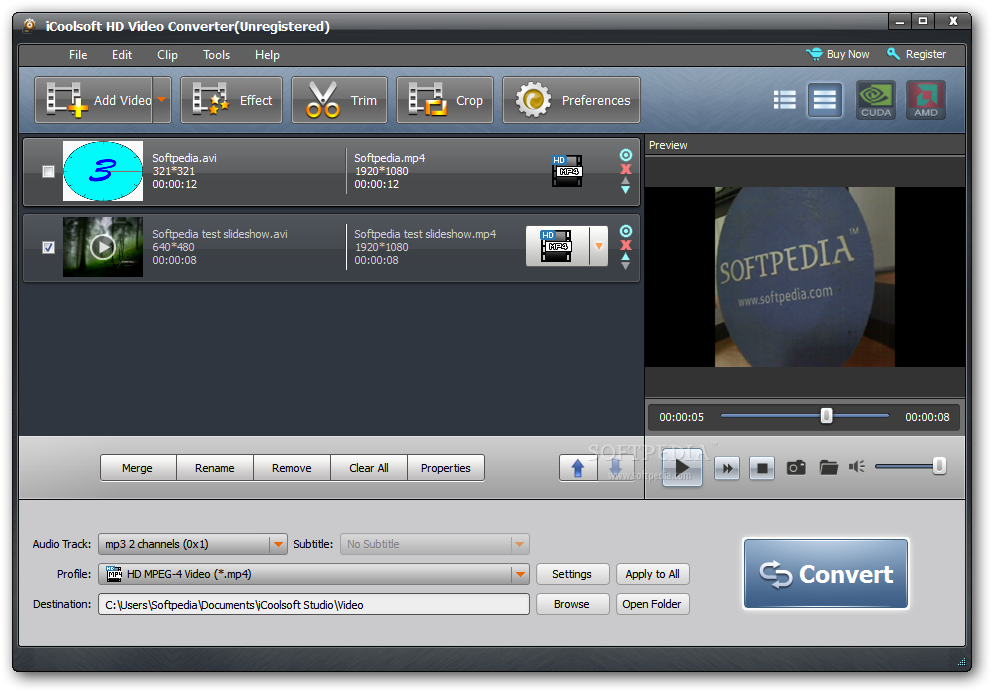Open the Profile dropdown
Viewport: 992px width, 692px height.
click(x=314, y=574)
